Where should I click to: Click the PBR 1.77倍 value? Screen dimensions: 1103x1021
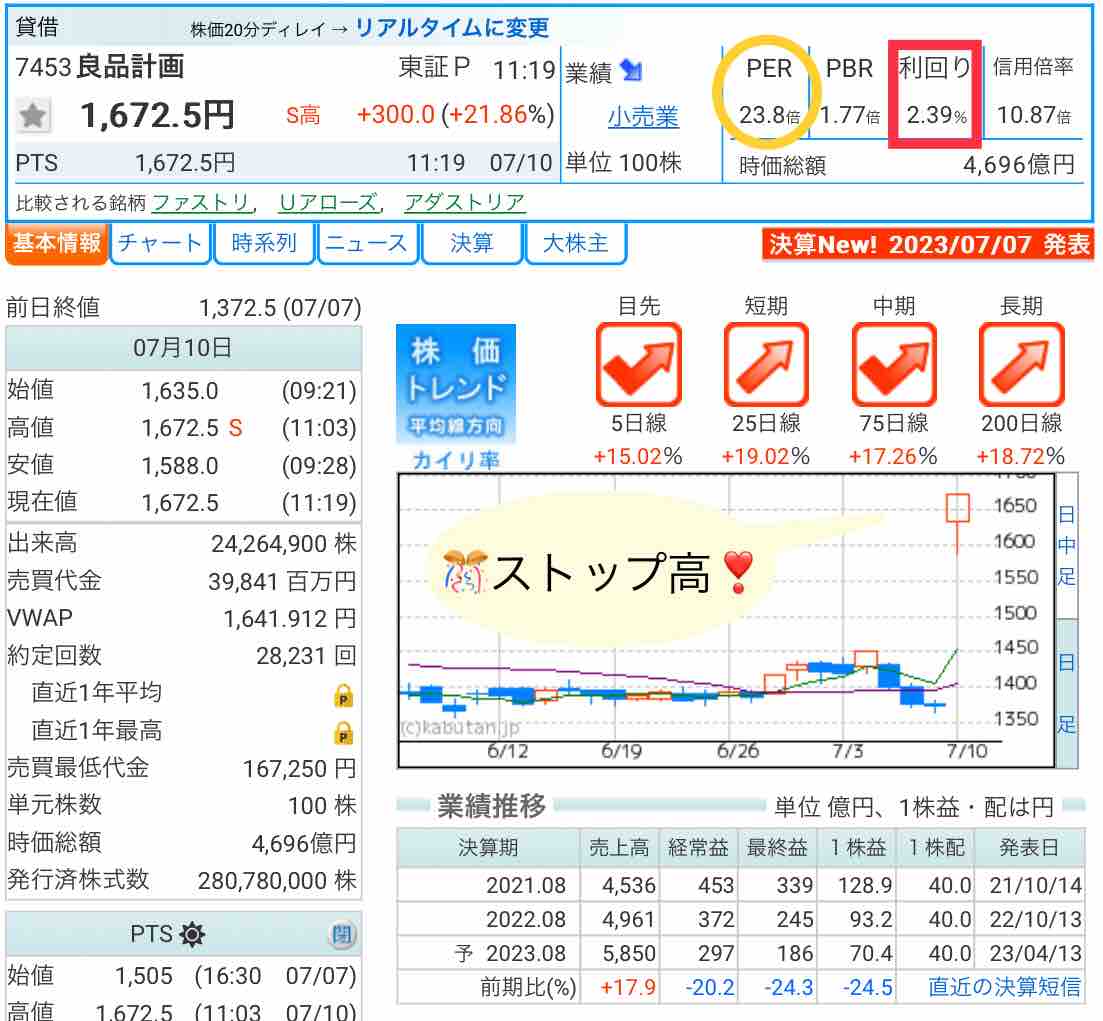point(850,115)
